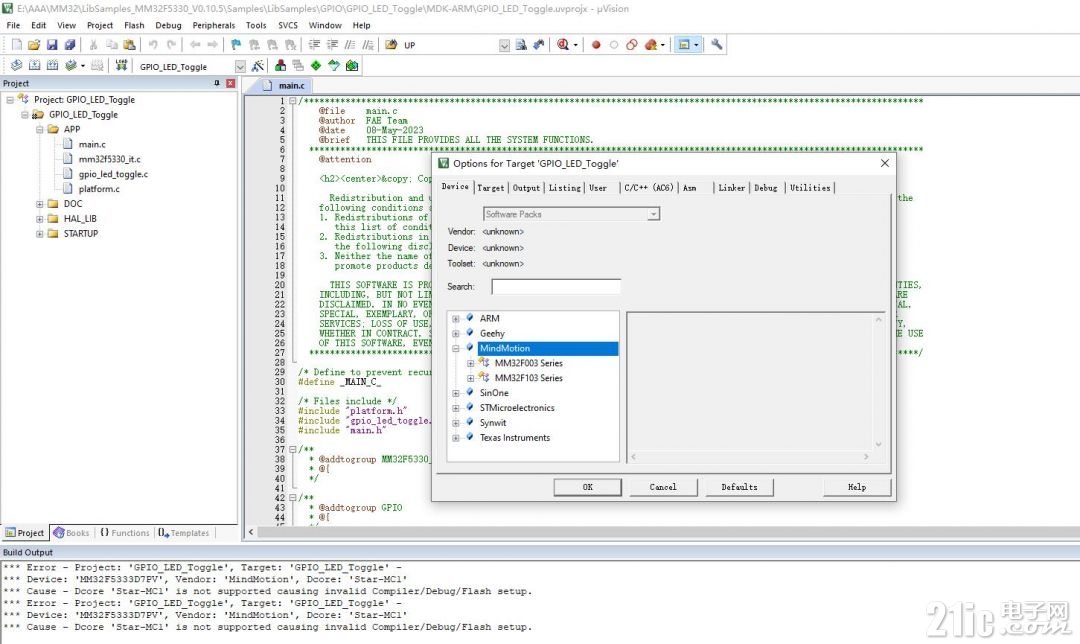The height and width of the screenshot is (644, 1080).
Task: Expand the DOC folder in Project tree
Action: pyautogui.click(x=39, y=204)
